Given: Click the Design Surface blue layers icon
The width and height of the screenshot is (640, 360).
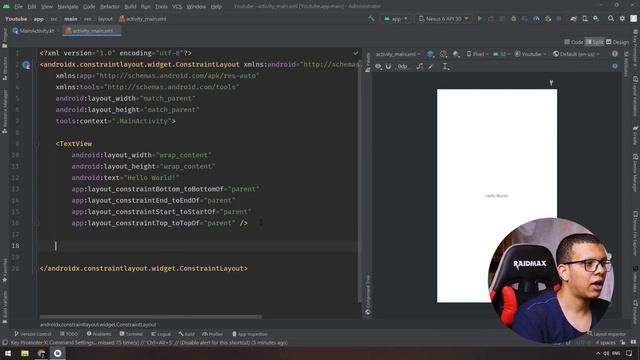Looking at the screenshot, I should 430,54.
